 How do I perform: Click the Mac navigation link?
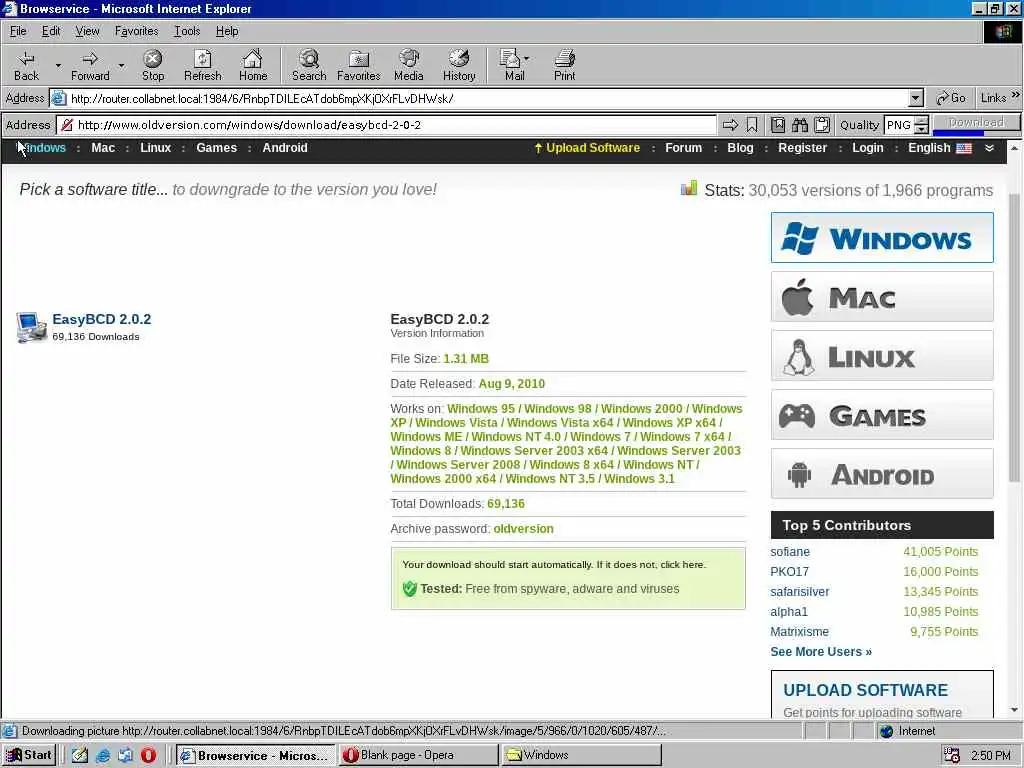(x=103, y=148)
